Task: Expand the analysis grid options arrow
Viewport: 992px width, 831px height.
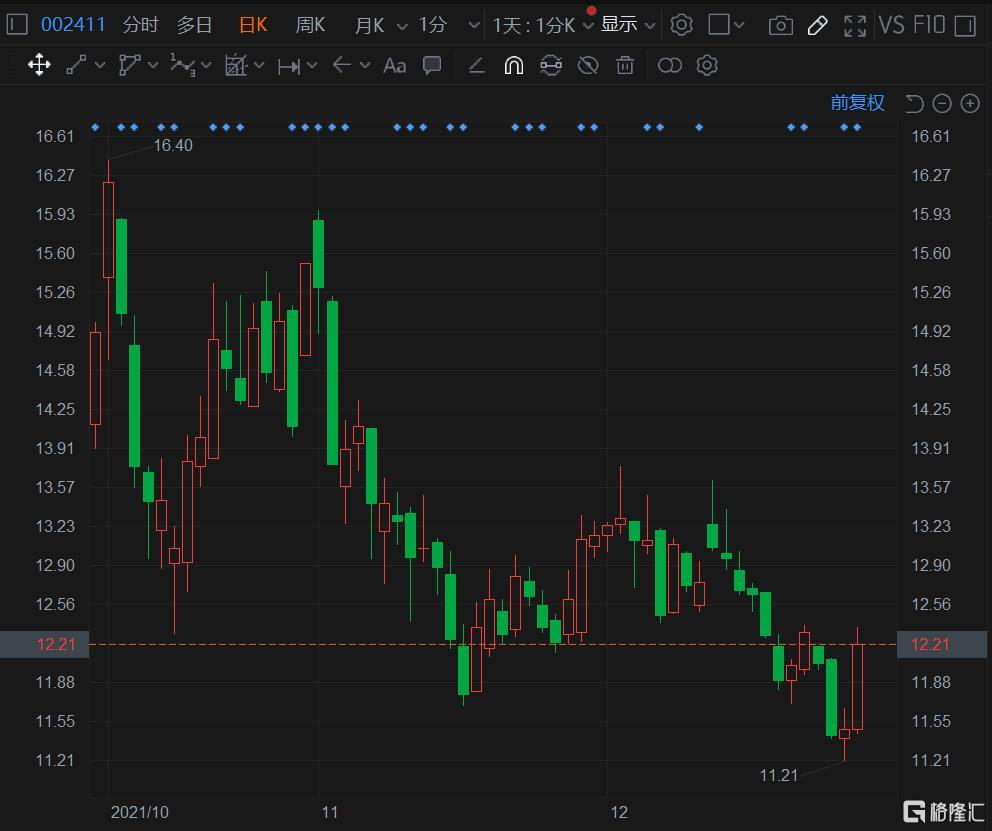Action: pos(259,65)
